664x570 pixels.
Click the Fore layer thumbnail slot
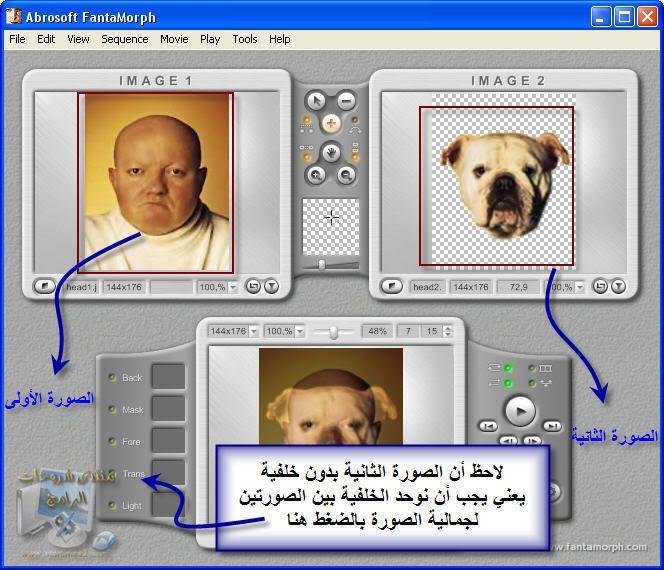168,440
